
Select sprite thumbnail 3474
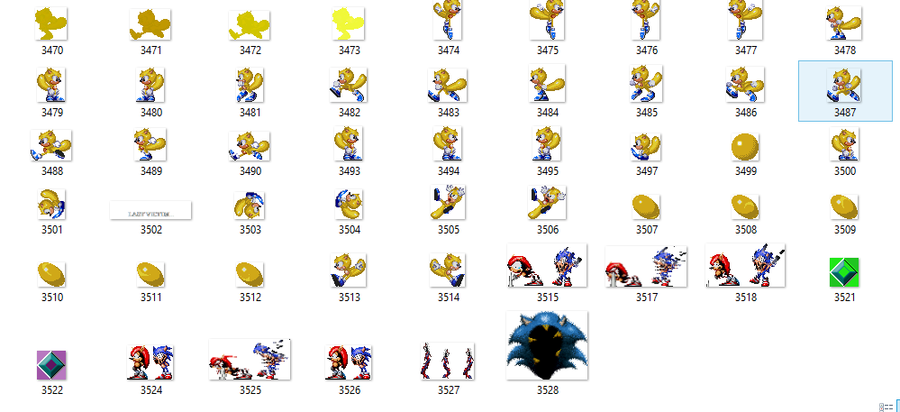click(448, 20)
